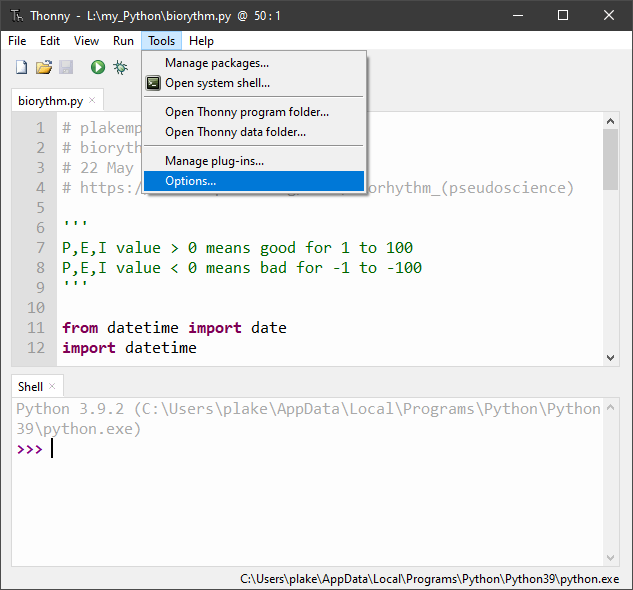Choose Open Thonny data folder...
This screenshot has height=590, width=633.
(x=254, y=132)
